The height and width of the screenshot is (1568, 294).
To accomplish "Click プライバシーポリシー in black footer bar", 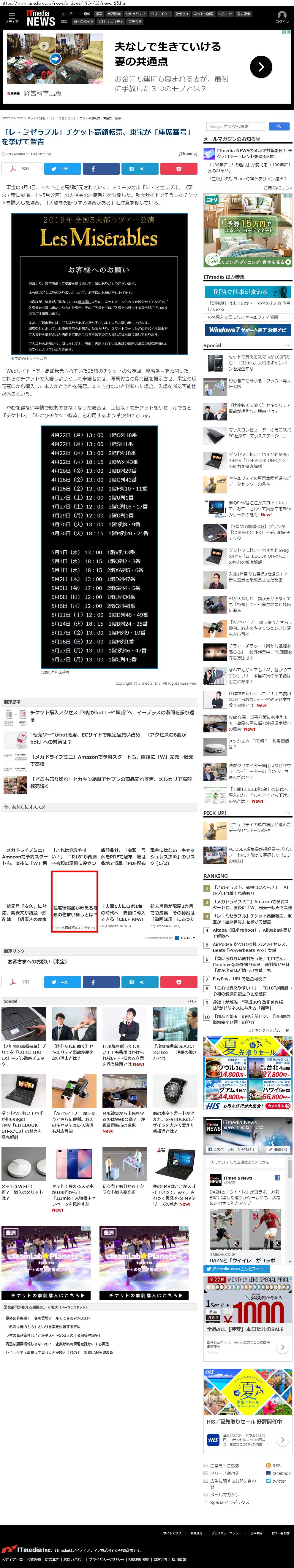I will click(x=226, y=1533).
